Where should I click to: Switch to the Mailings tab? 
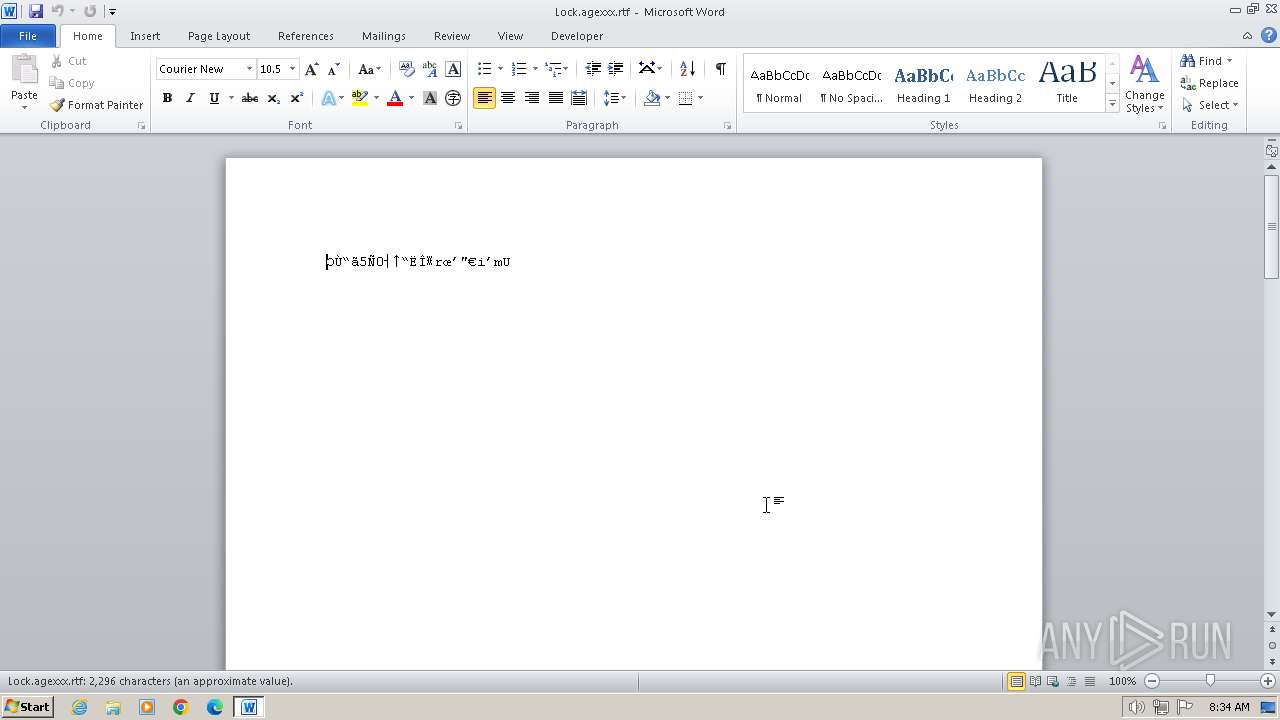tap(384, 36)
